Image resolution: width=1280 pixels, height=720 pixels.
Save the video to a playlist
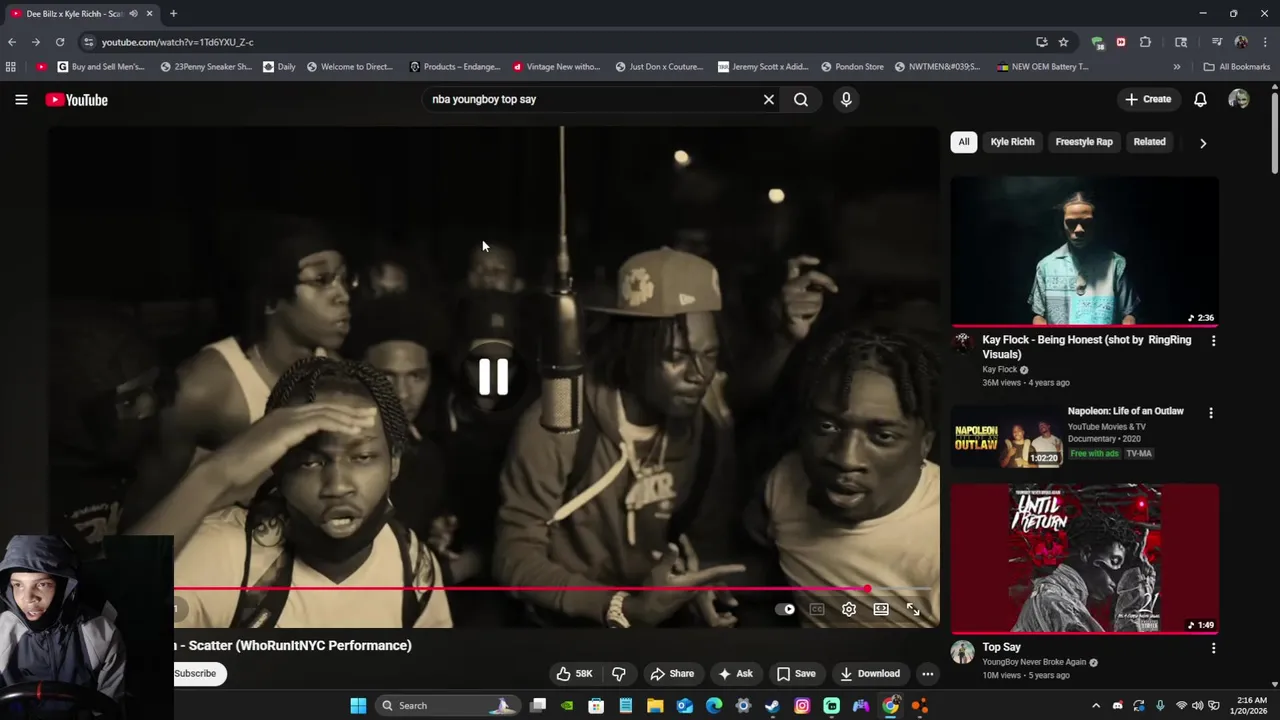(796, 674)
